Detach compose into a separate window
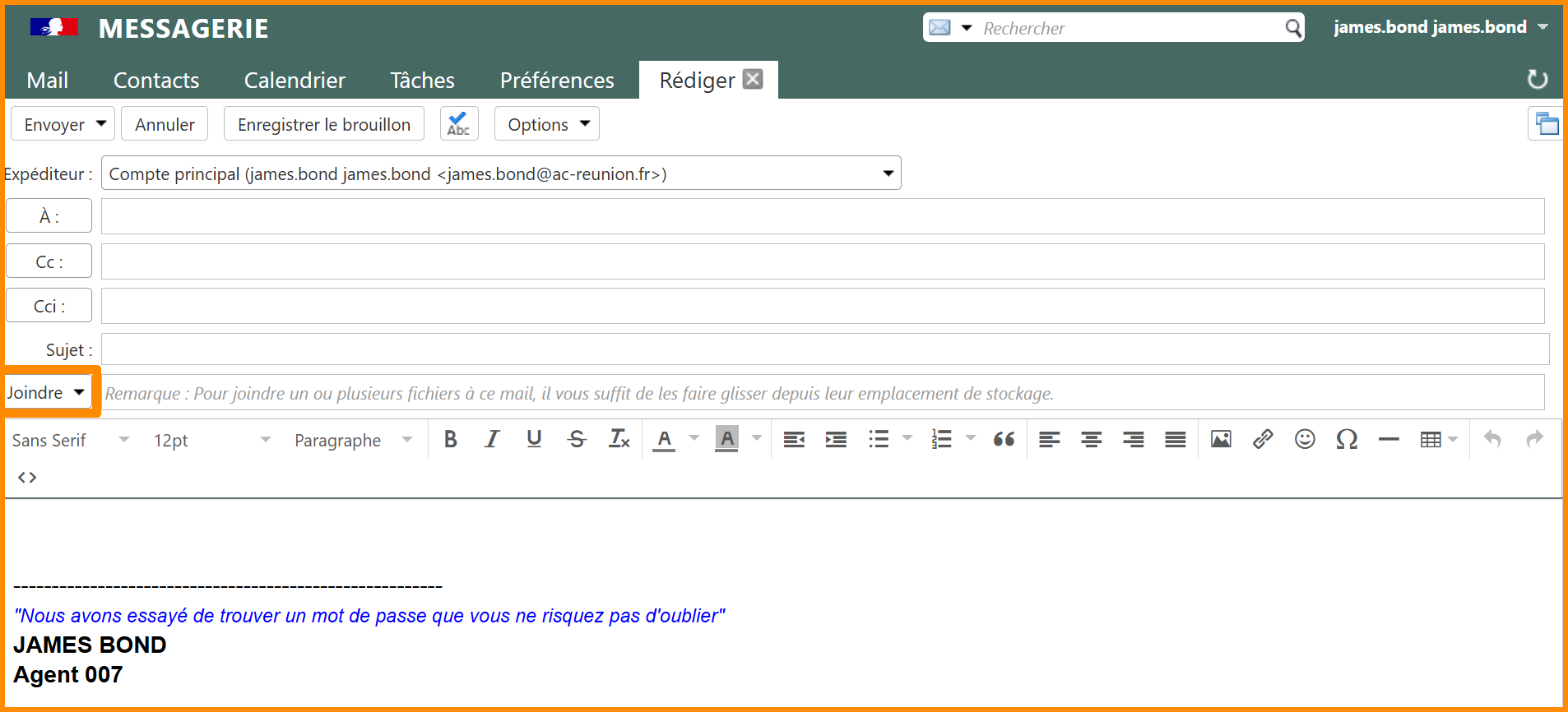The height and width of the screenshot is (712, 1568). 1546,124
